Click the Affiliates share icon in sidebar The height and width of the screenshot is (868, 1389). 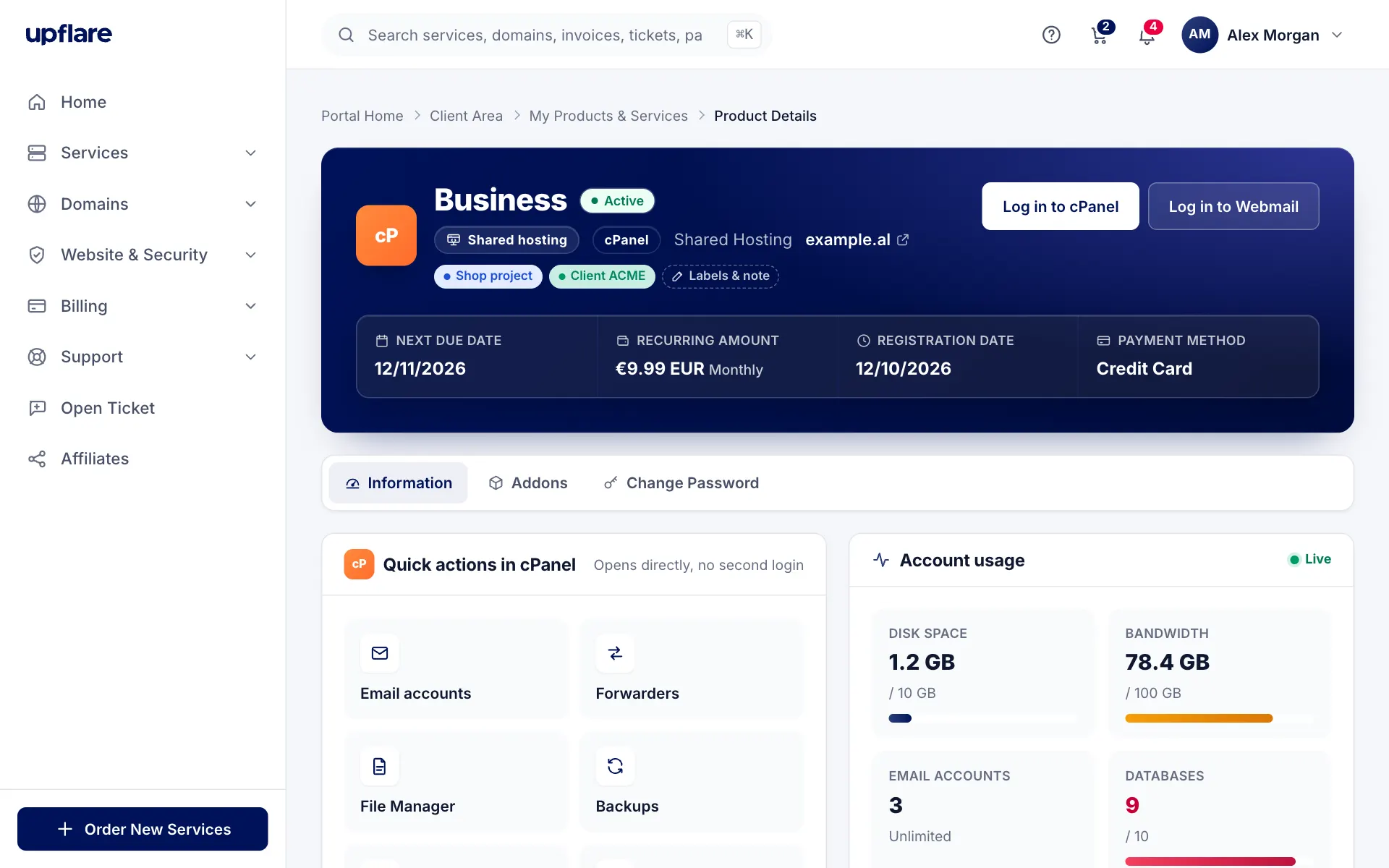click(x=37, y=459)
